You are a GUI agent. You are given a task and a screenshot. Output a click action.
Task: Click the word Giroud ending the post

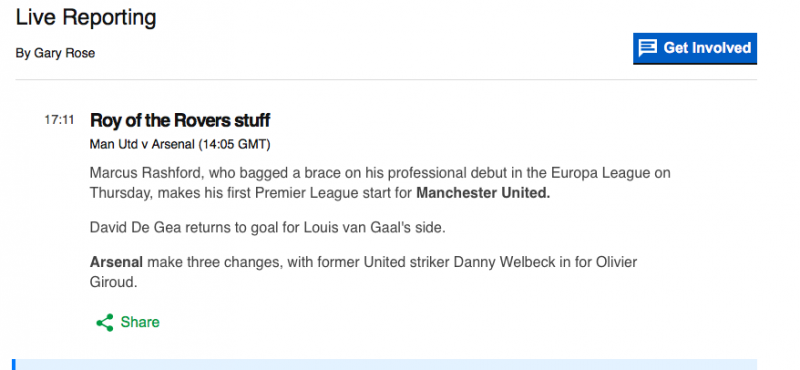(x=112, y=282)
